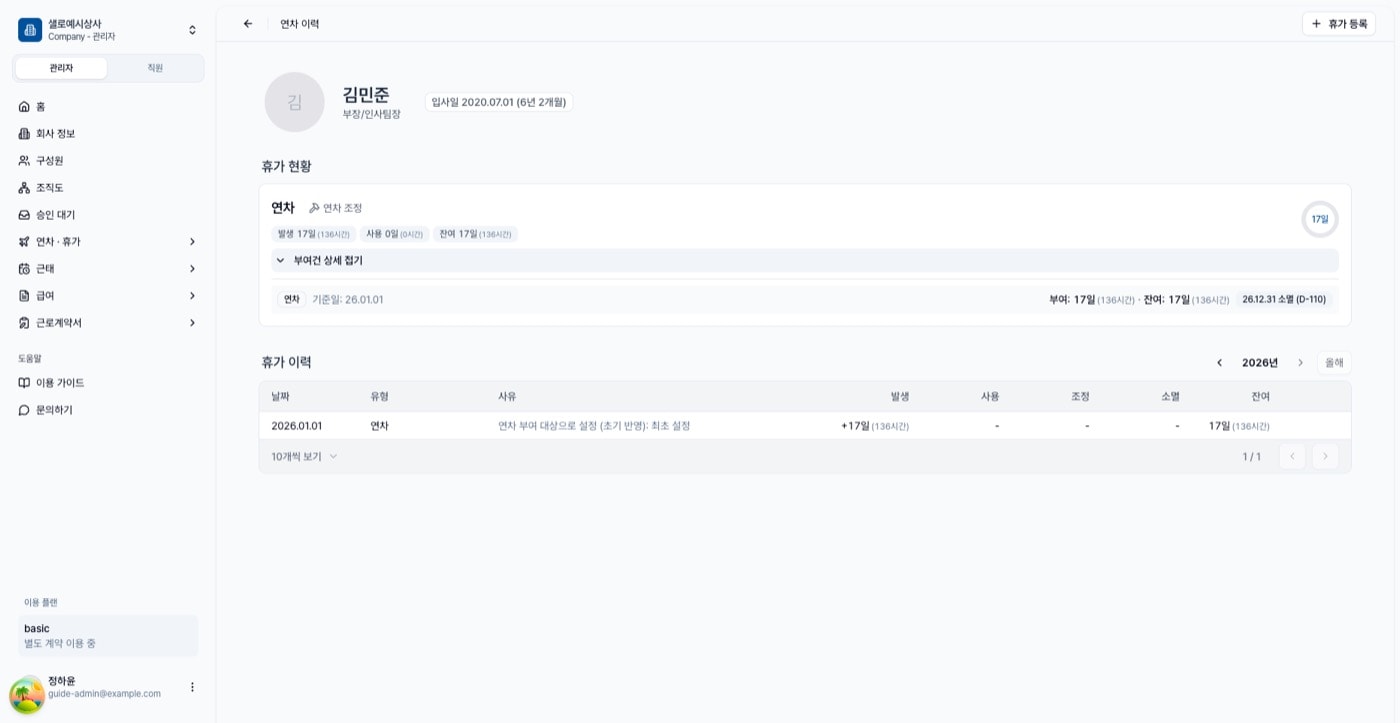The width and height of the screenshot is (1400, 723).
Task: Click the 연차 이력 breadcrumb title
Action: [300, 24]
